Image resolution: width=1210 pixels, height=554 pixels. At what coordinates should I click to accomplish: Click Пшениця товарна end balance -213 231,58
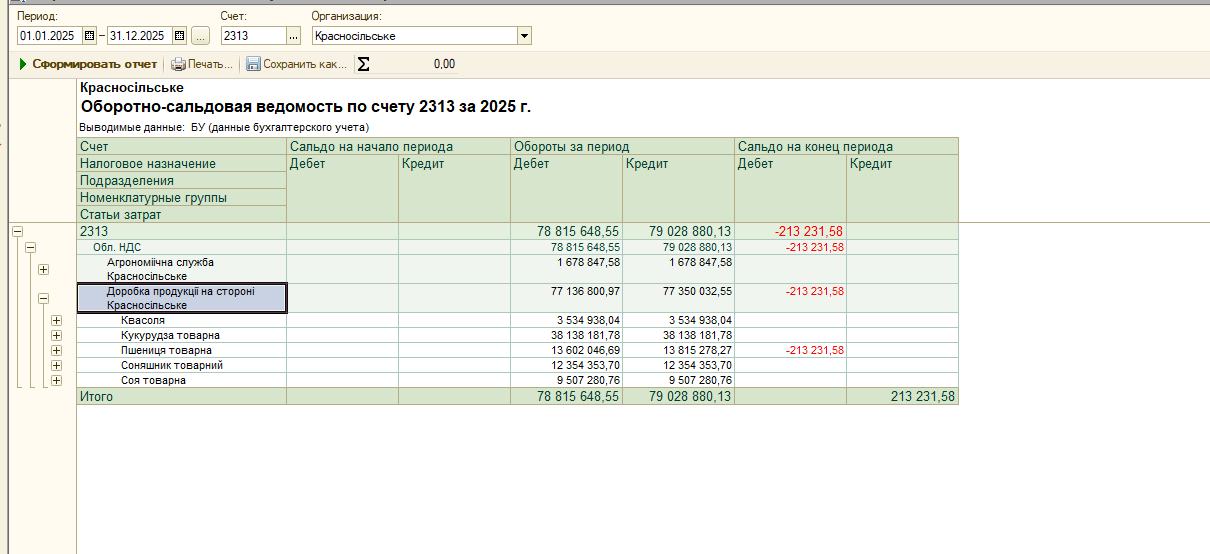pyautogui.click(x=790, y=350)
